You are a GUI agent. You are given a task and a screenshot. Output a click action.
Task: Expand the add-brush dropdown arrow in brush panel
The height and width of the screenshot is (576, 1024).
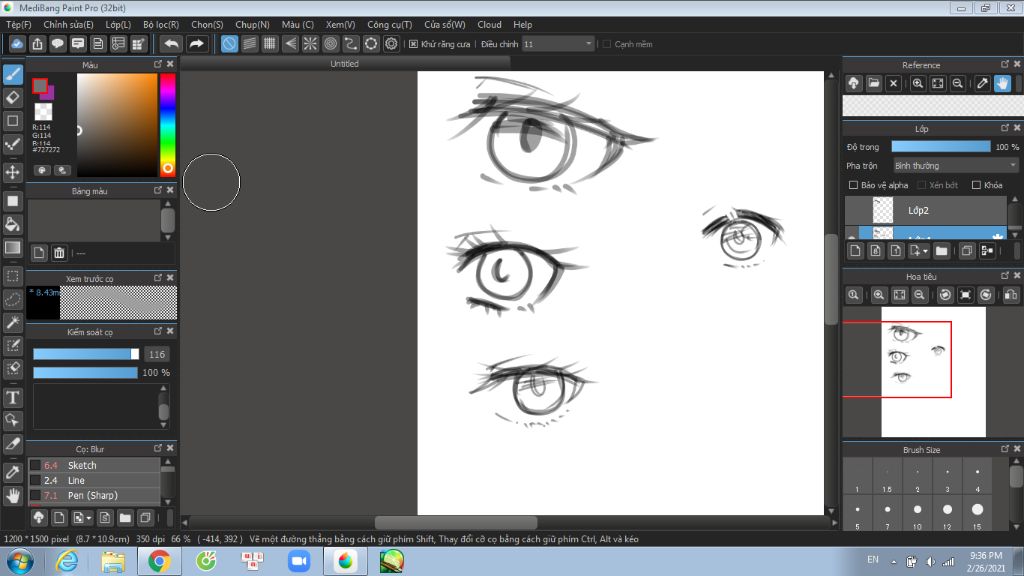click(89, 519)
